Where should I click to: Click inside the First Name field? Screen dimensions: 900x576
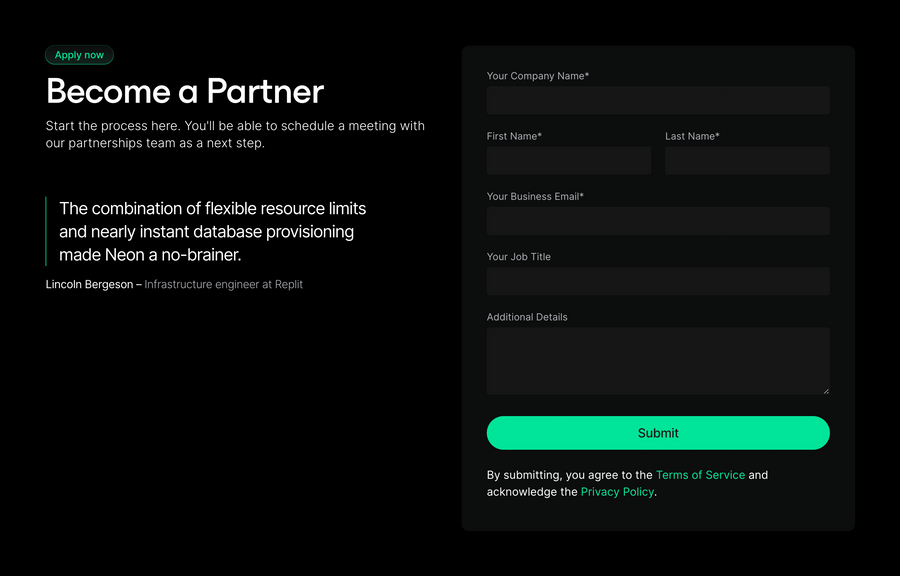568,161
